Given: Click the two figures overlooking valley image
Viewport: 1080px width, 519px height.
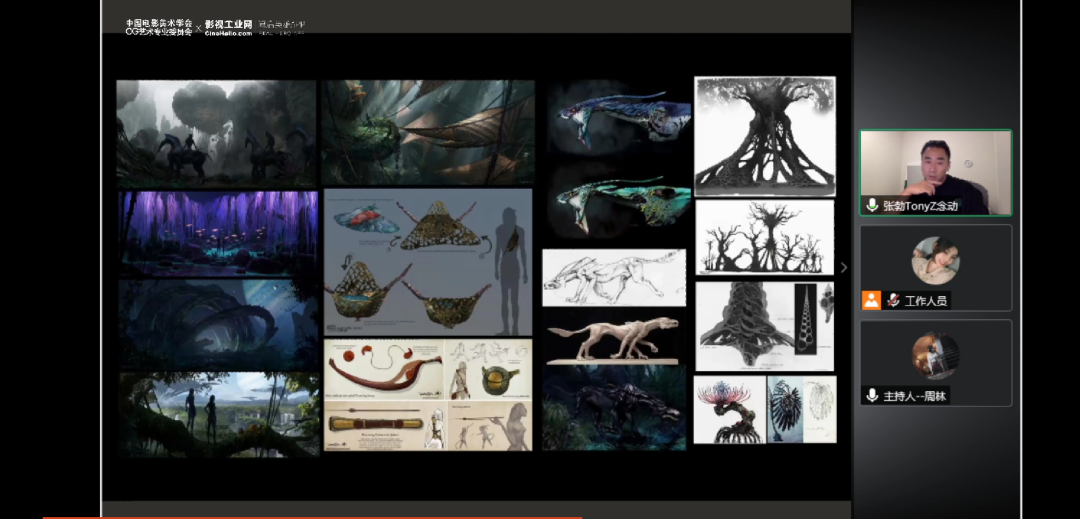Looking at the screenshot, I should point(218,414).
